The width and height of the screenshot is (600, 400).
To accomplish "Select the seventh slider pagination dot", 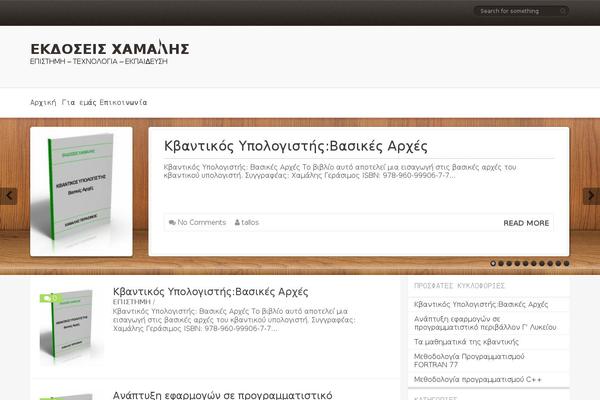I will 542,263.
